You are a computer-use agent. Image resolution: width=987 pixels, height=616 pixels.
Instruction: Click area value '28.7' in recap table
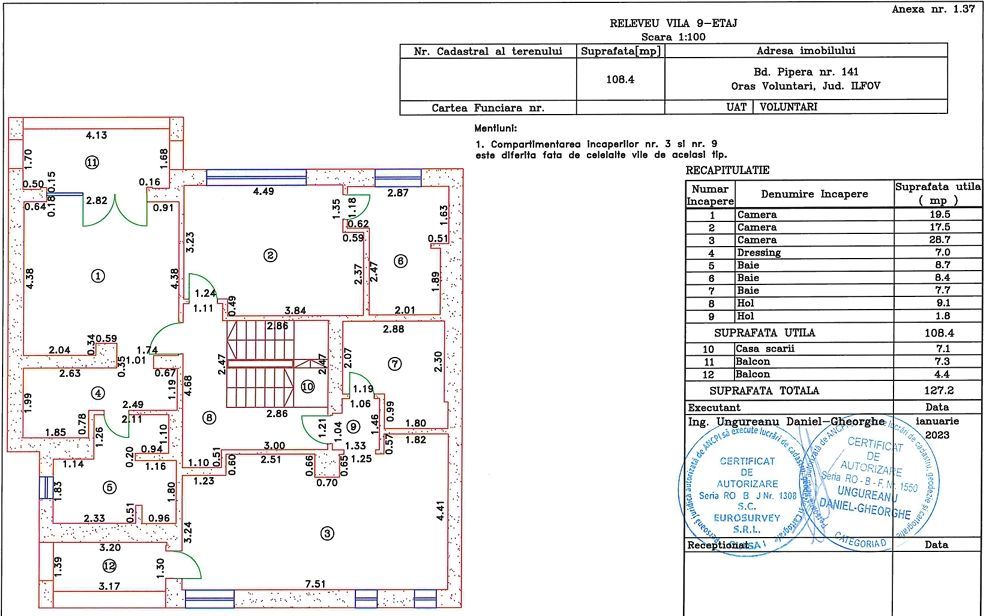pos(939,240)
